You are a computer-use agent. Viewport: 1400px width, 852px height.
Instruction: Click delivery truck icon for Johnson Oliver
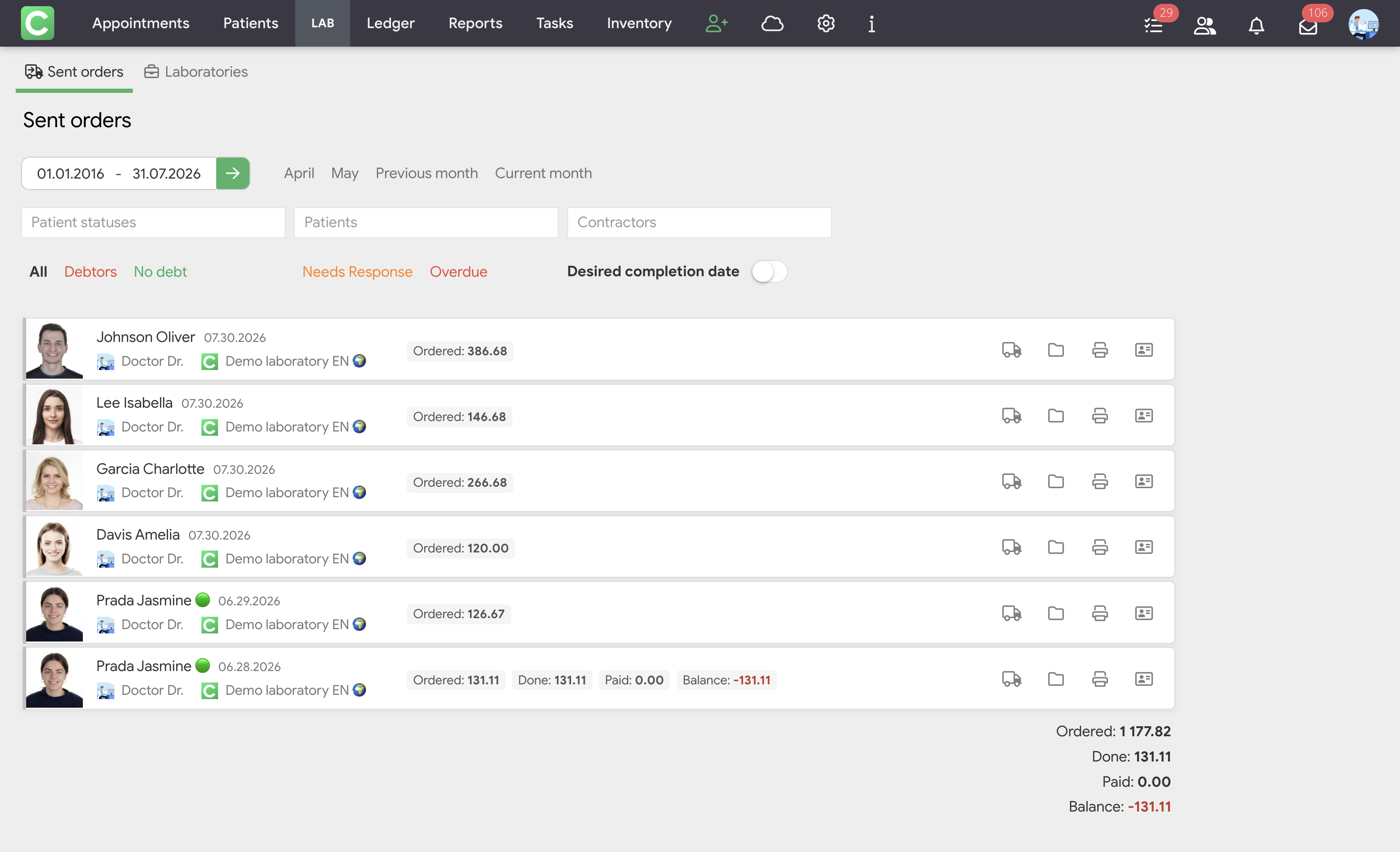pos(1011,350)
